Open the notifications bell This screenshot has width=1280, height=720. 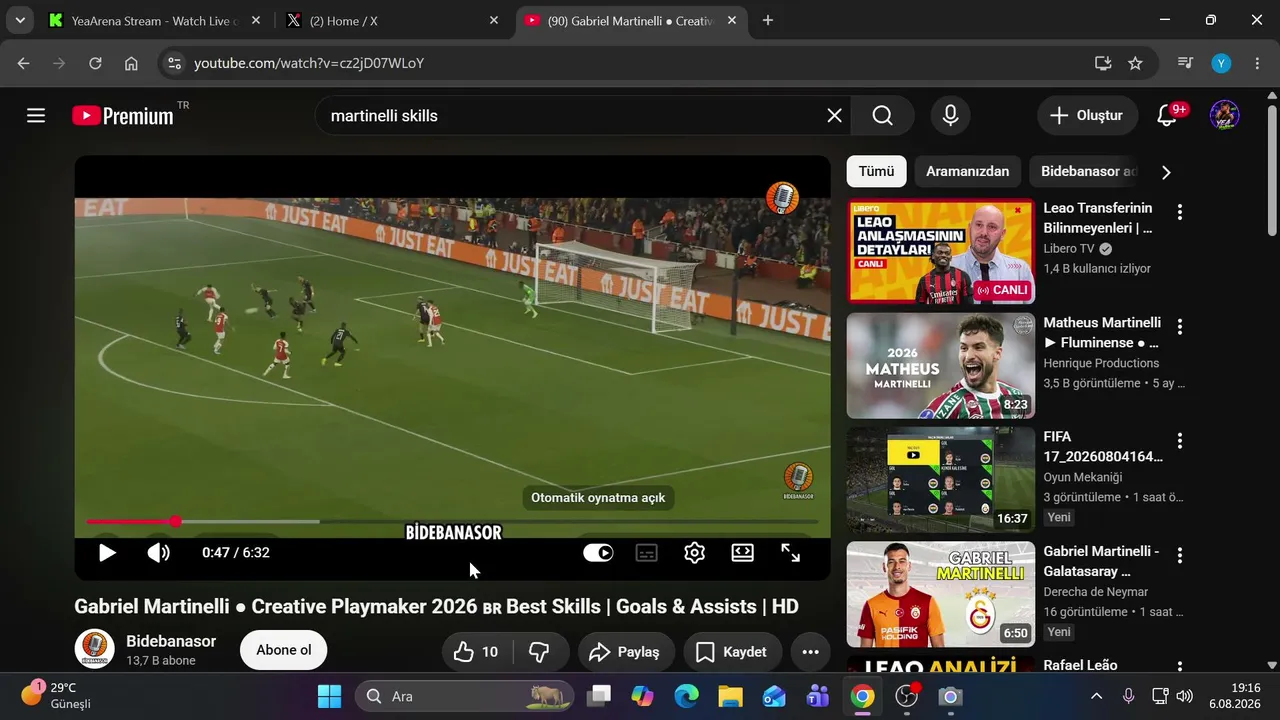point(1167,116)
